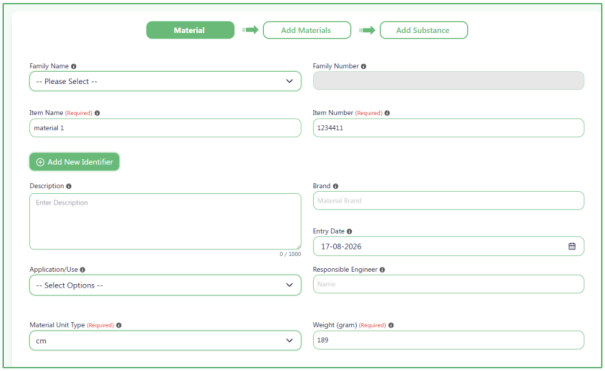Go to the Add Substance step
The image size is (605, 371).
click(x=424, y=30)
